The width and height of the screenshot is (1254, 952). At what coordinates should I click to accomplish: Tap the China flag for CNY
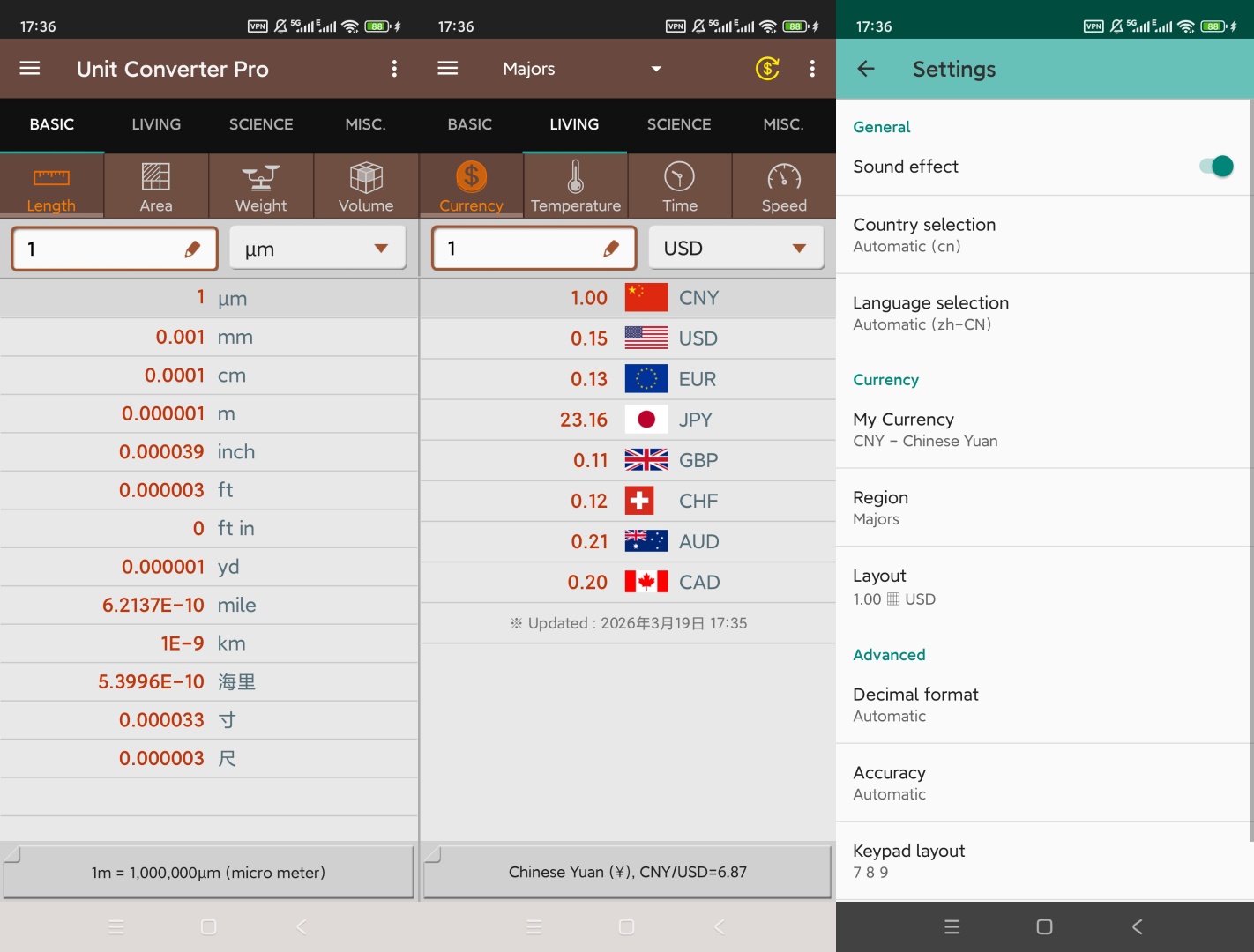(646, 298)
